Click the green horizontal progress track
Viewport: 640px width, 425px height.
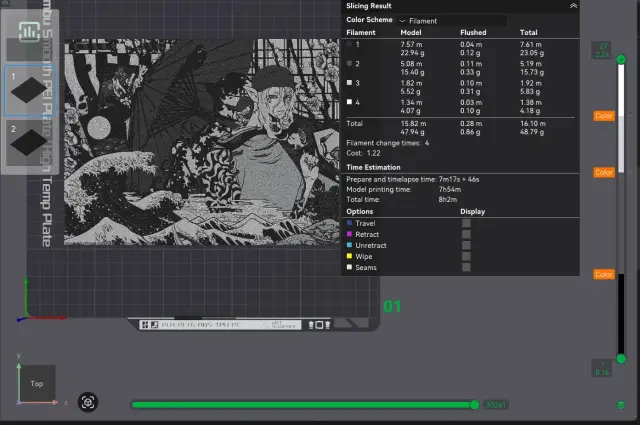302,405
